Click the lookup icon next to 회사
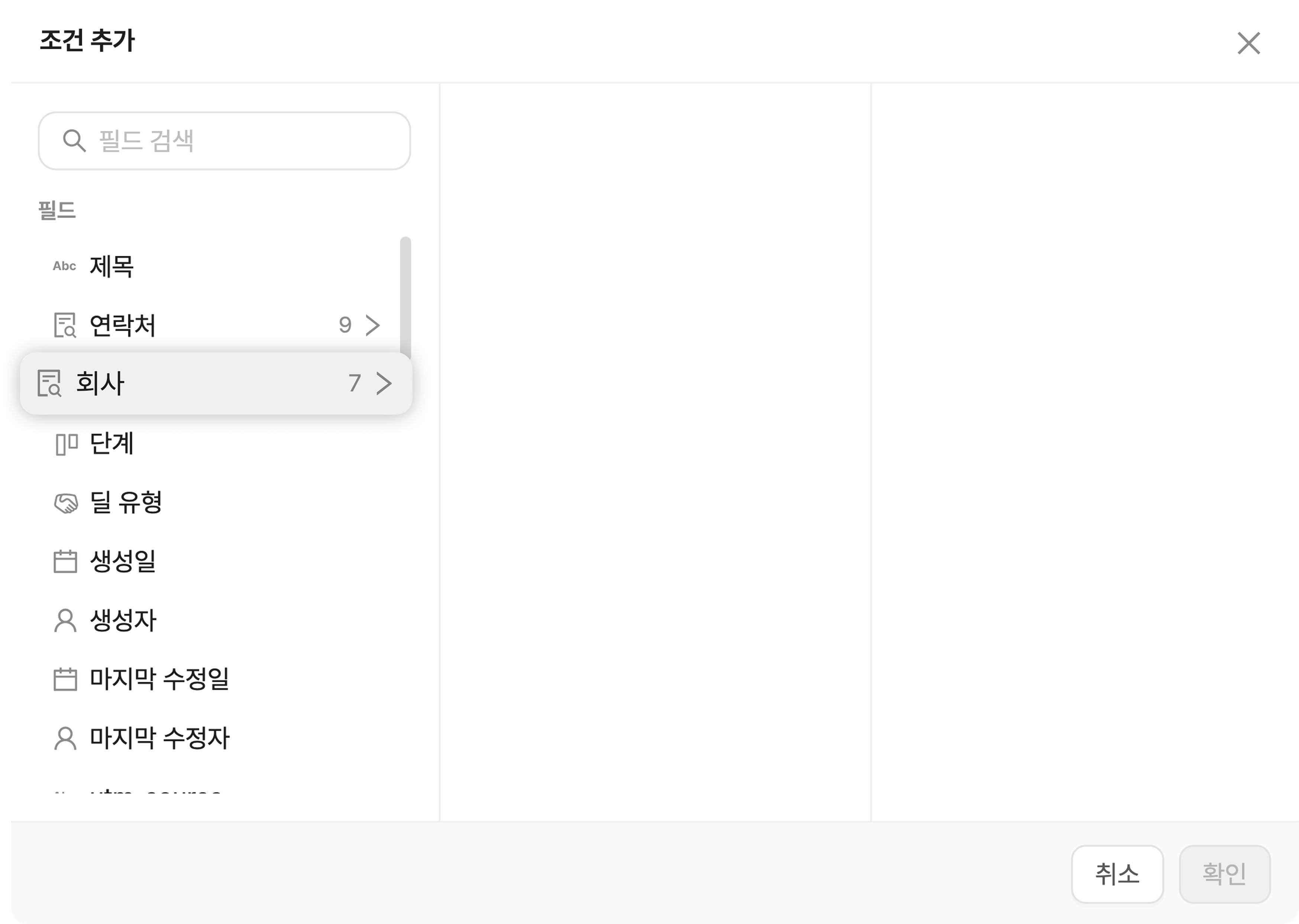The width and height of the screenshot is (1299, 924). pos(49,383)
